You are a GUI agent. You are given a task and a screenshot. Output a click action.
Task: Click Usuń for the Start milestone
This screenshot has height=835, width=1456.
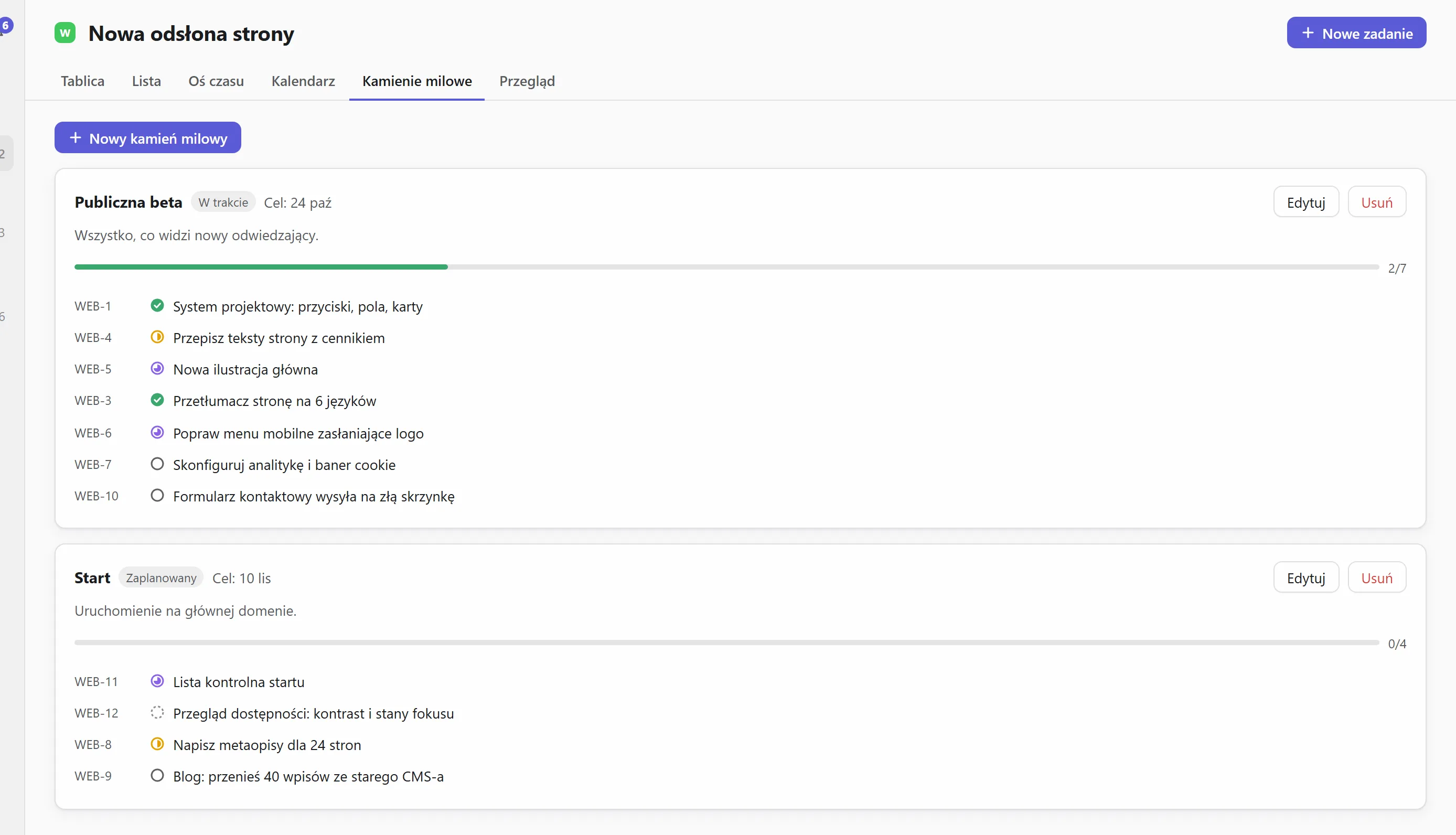tap(1376, 578)
